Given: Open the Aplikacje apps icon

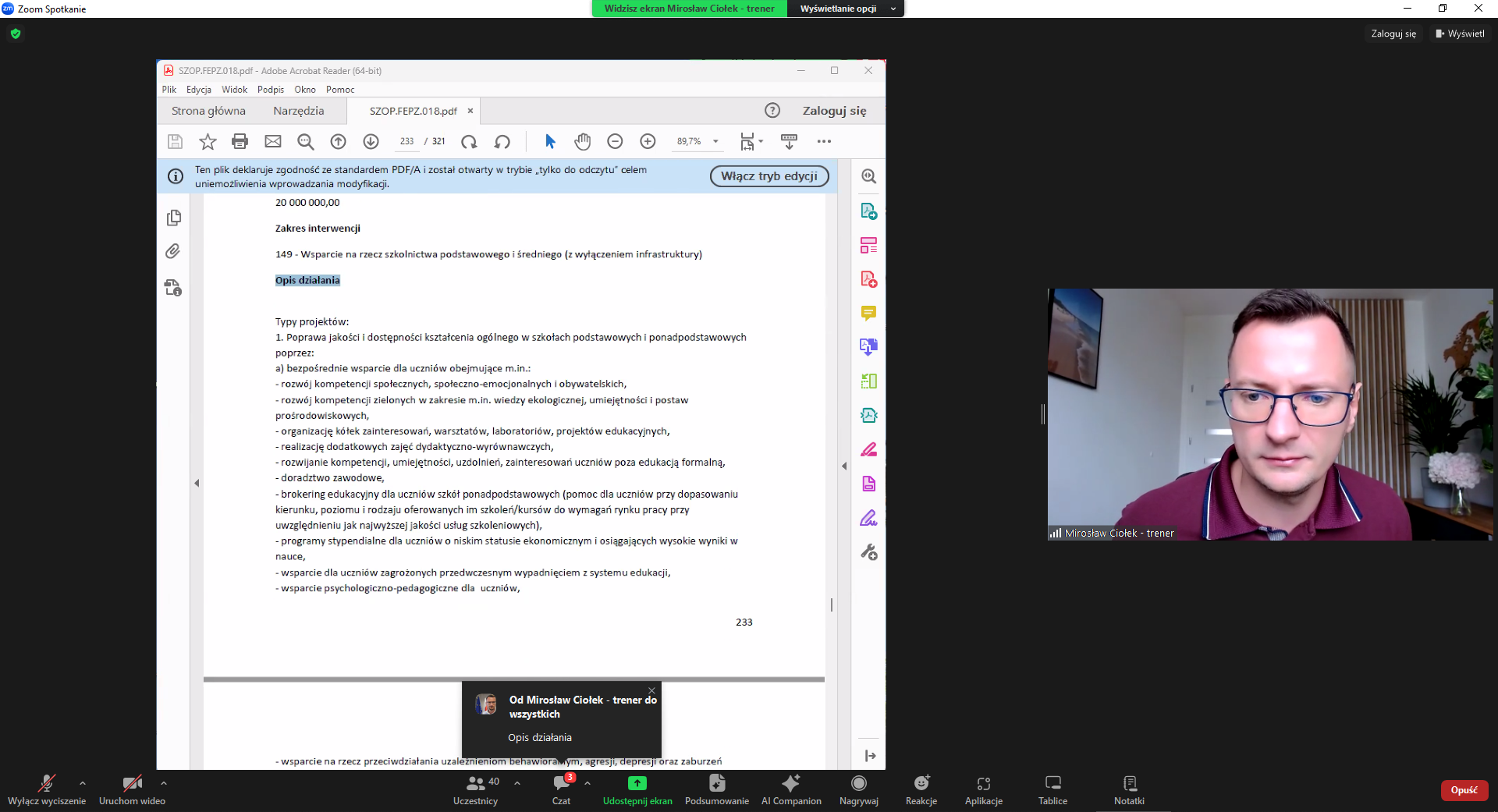Looking at the screenshot, I should pyautogui.click(x=983, y=783).
